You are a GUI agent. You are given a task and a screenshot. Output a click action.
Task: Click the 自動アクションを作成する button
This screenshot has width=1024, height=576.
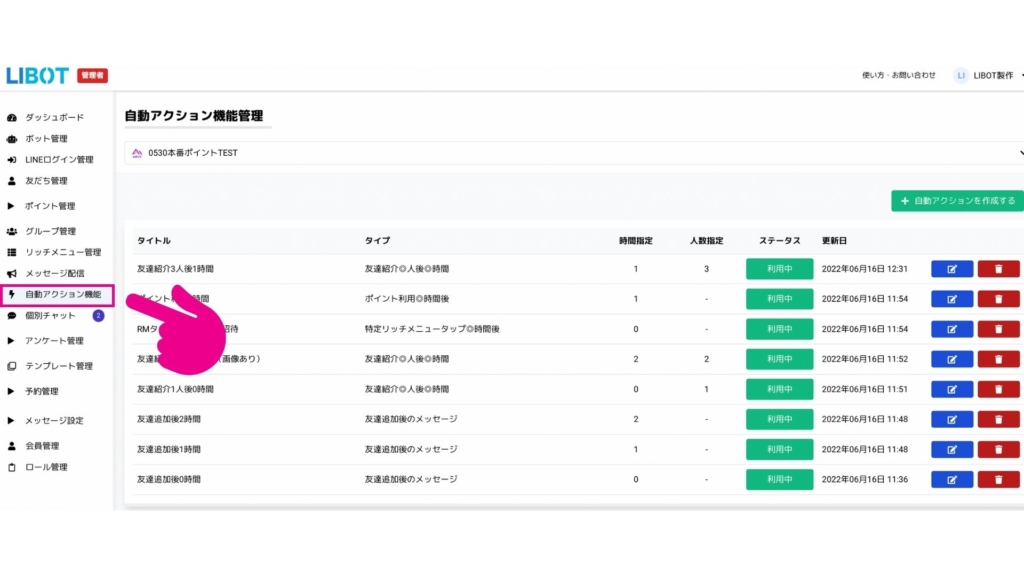(957, 201)
